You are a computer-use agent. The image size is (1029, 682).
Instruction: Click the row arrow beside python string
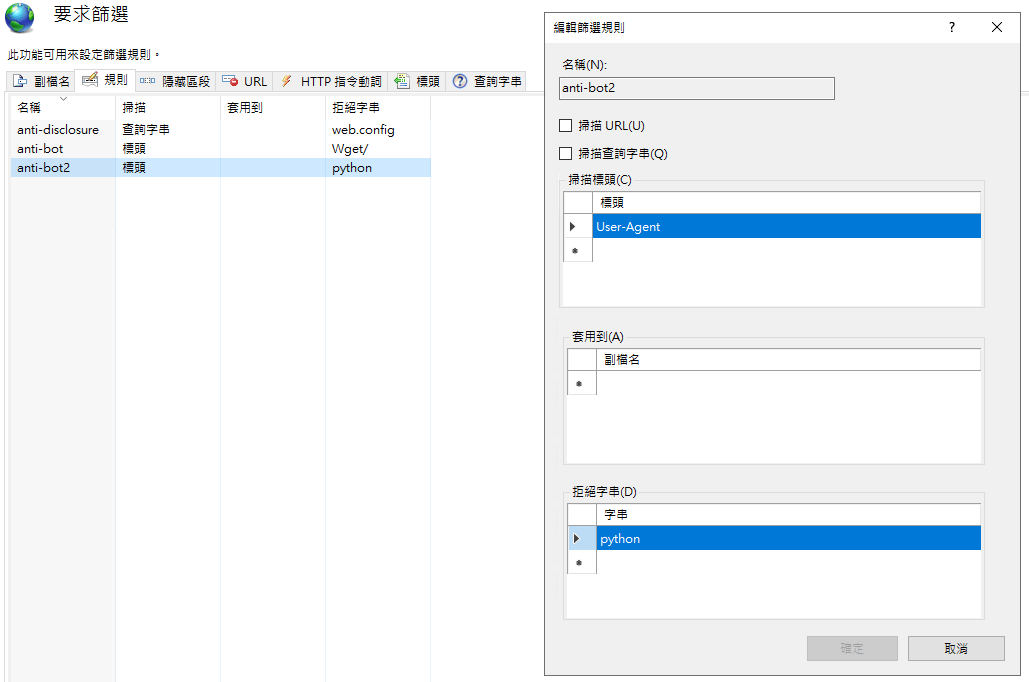(576, 539)
